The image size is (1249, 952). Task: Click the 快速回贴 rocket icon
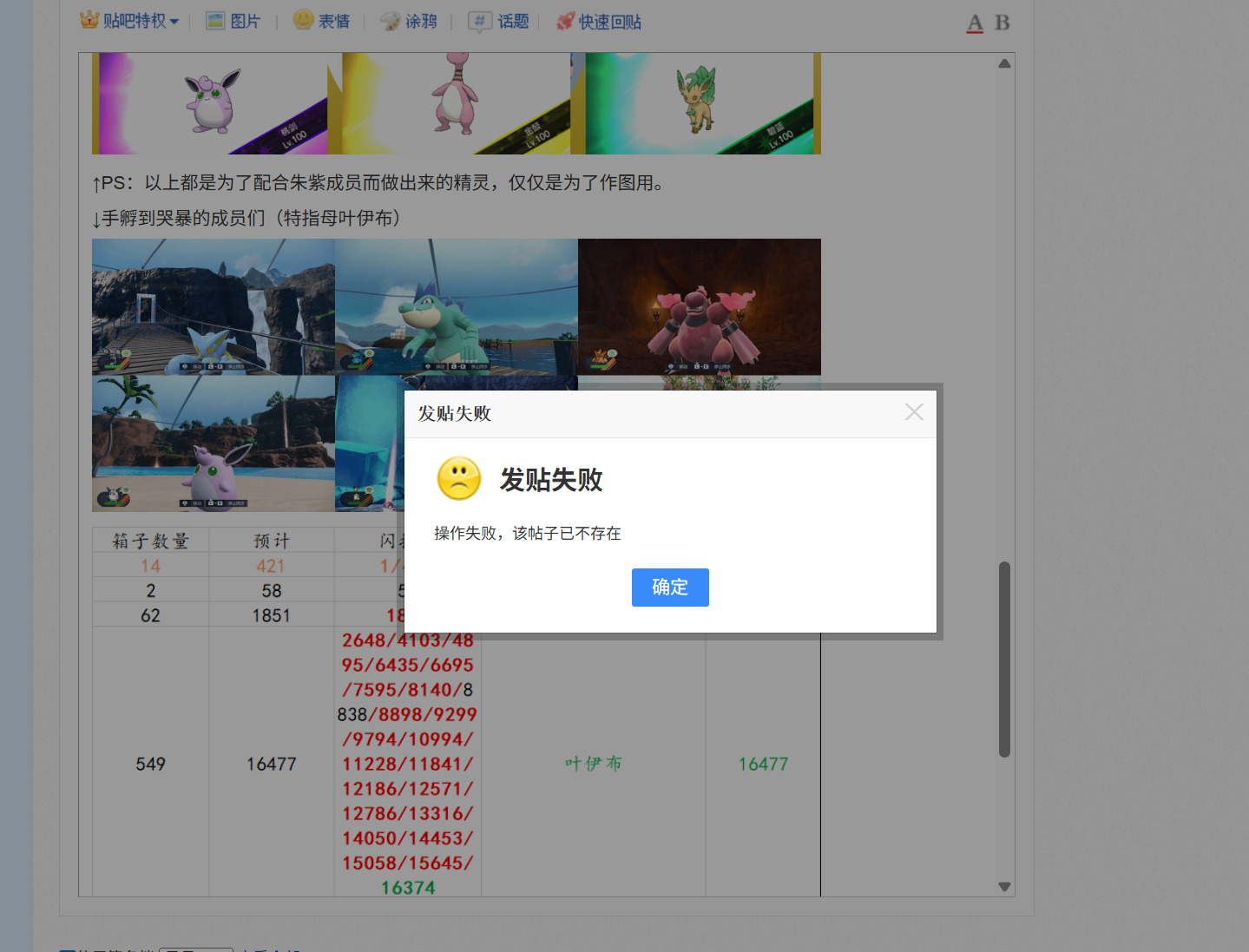[x=566, y=21]
